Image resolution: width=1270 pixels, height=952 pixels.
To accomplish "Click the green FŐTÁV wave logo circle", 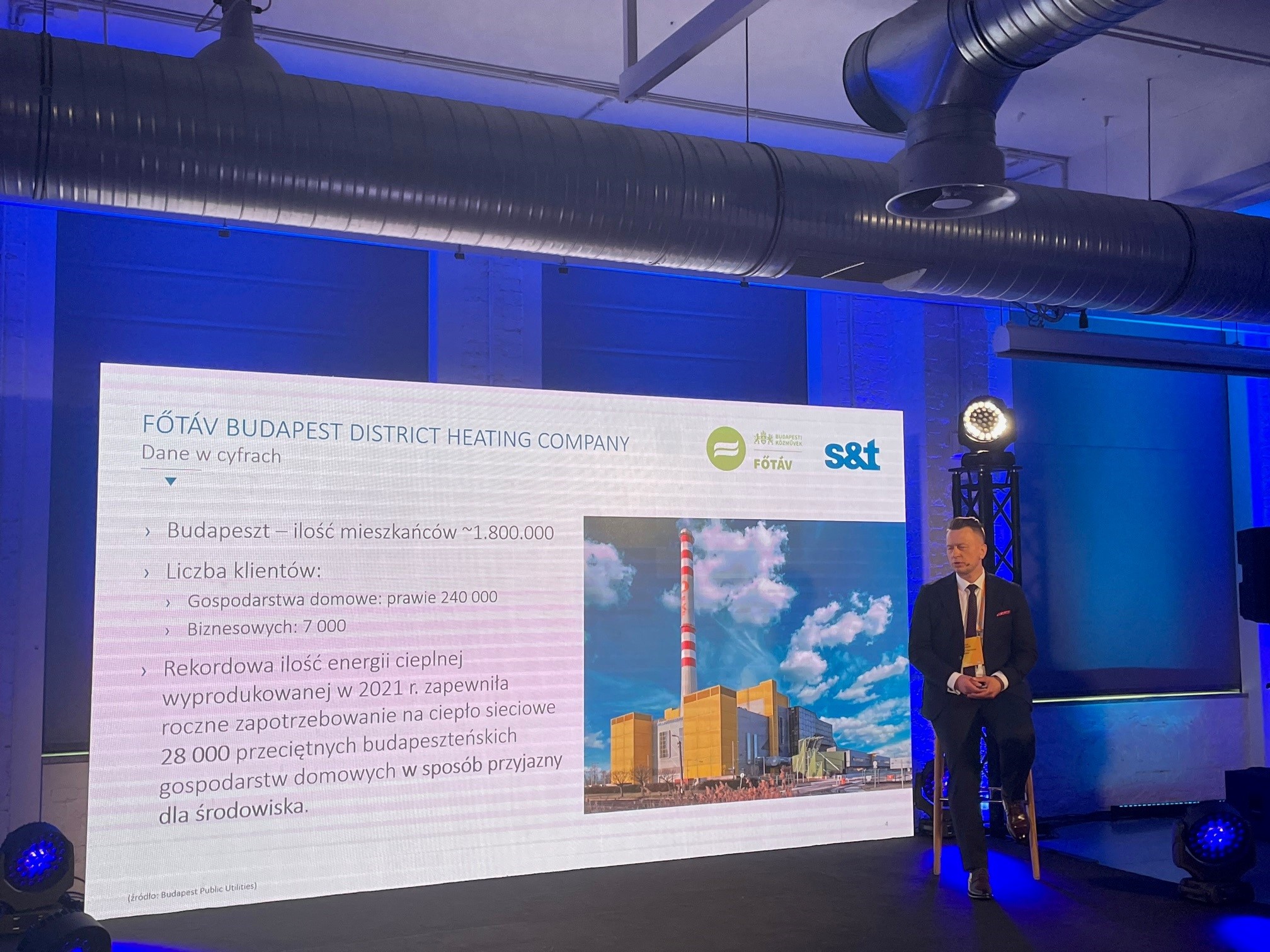I will (726, 448).
